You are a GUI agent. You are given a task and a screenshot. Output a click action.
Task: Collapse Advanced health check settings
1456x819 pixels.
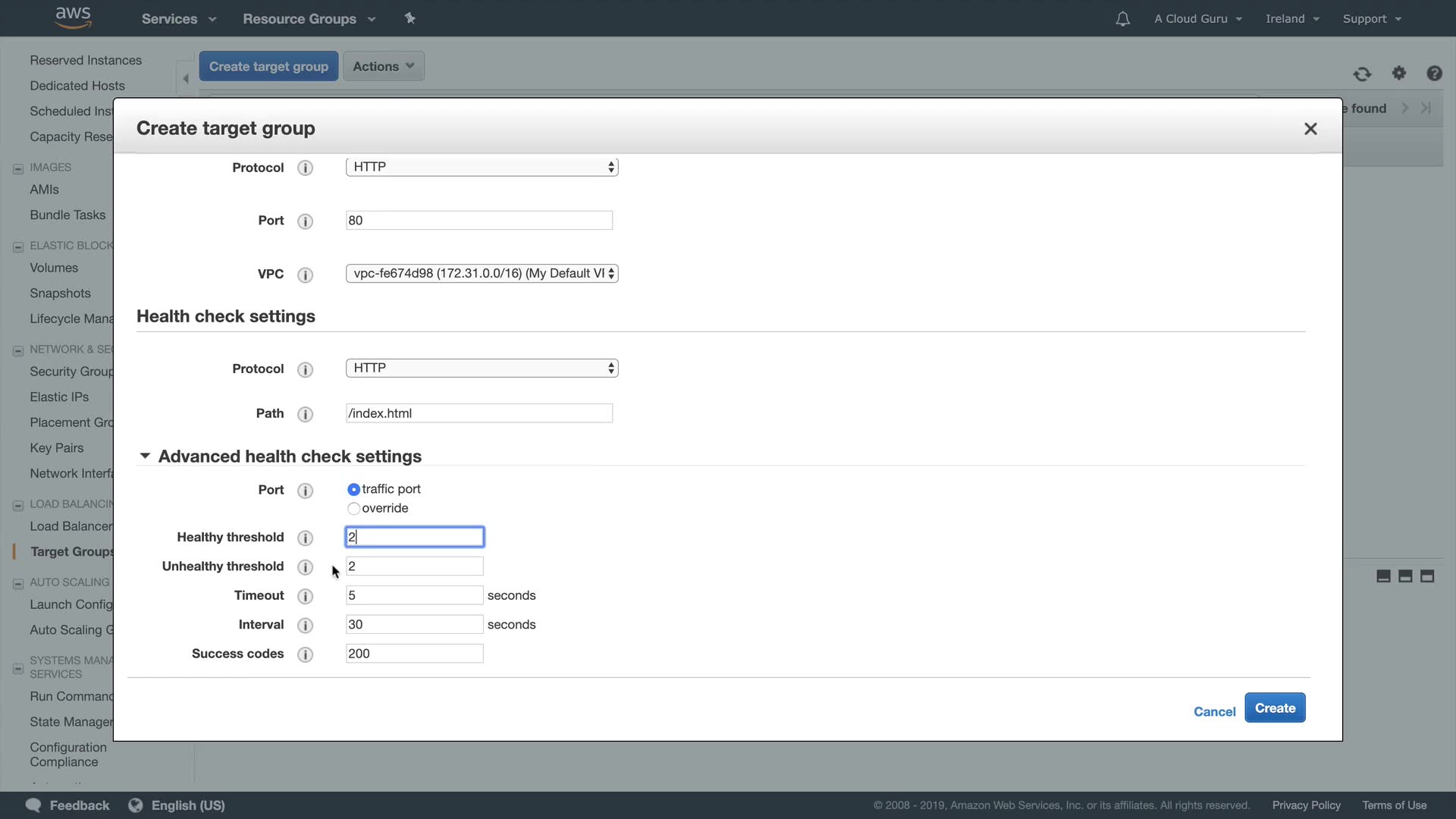coord(145,456)
